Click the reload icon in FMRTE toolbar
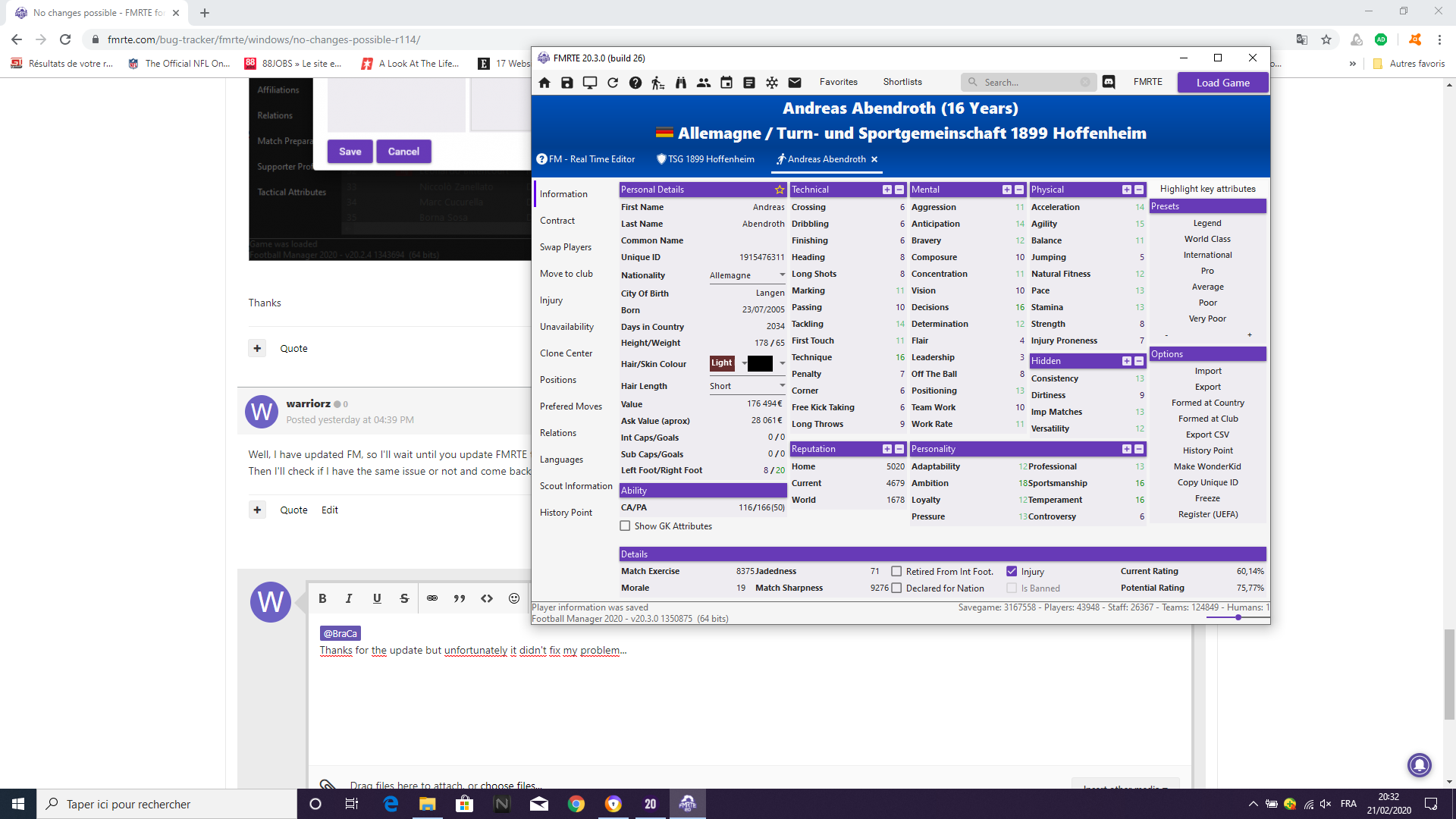Screen dimensions: 1456x819 (613, 83)
